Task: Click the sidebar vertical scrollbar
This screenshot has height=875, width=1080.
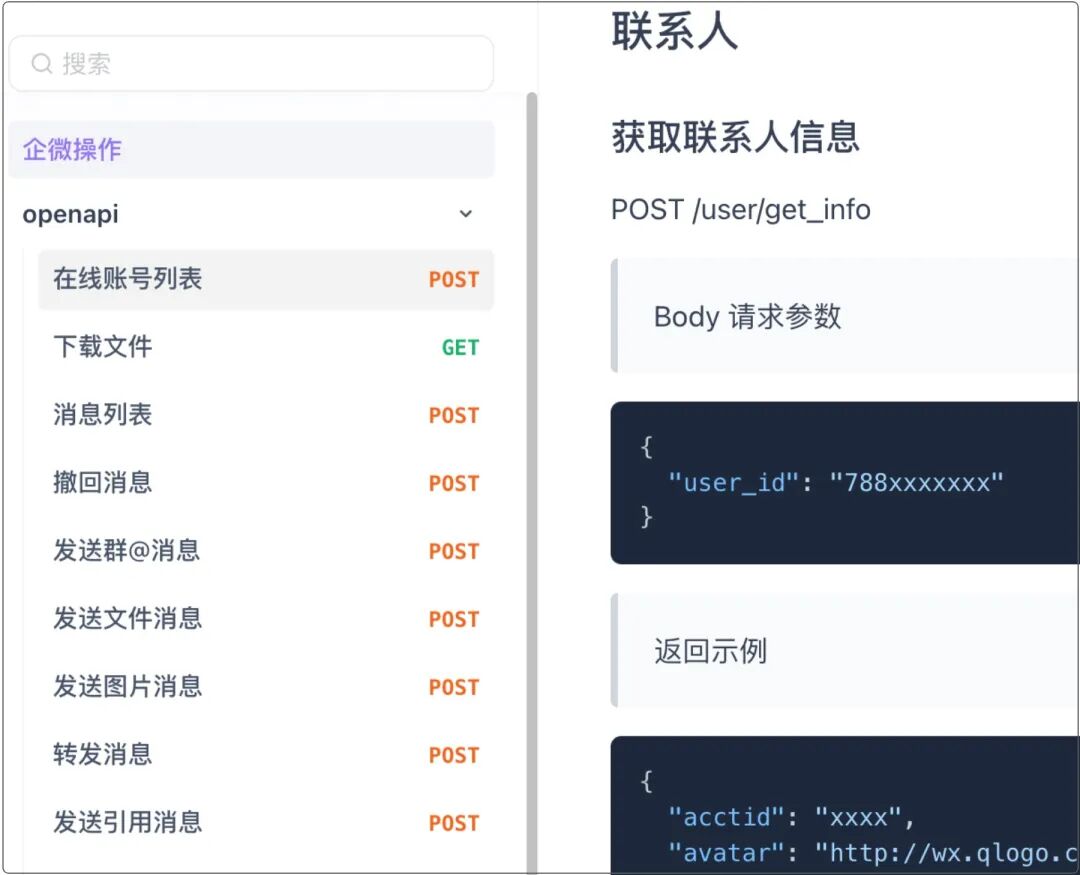Action: point(532,482)
